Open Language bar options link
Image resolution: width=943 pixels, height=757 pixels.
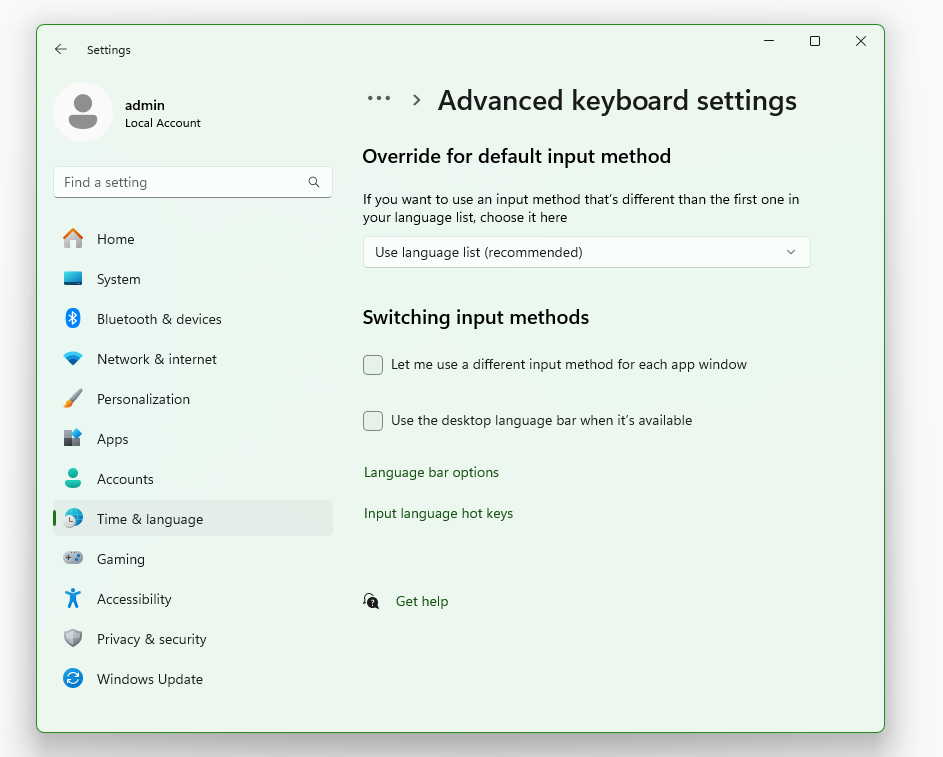tap(431, 473)
